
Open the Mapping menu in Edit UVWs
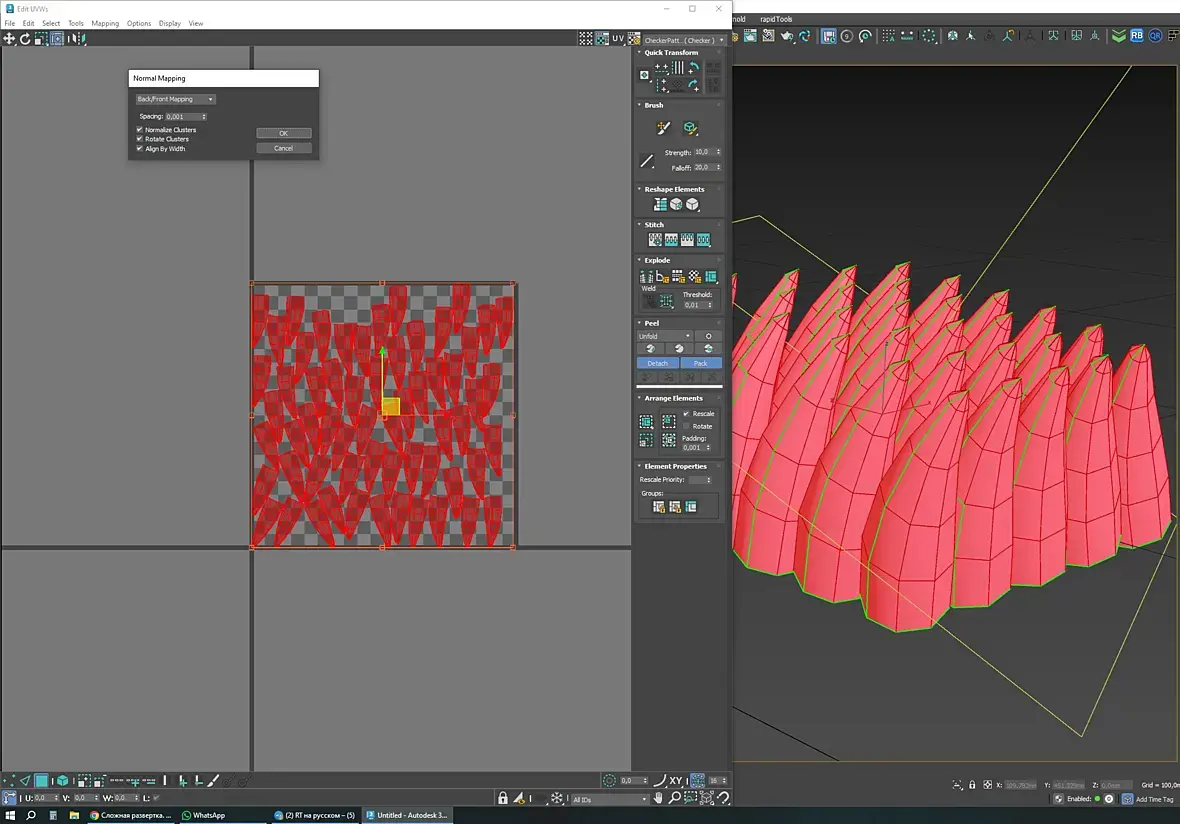105,23
